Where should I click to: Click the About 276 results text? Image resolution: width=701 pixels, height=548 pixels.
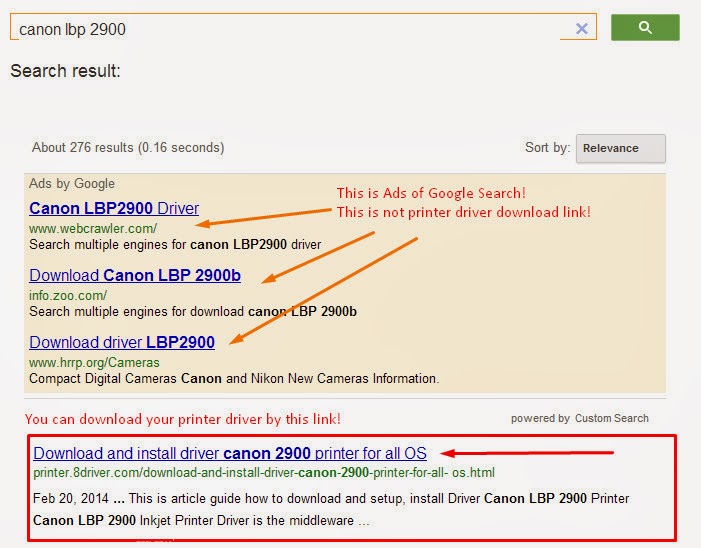[x=128, y=148]
